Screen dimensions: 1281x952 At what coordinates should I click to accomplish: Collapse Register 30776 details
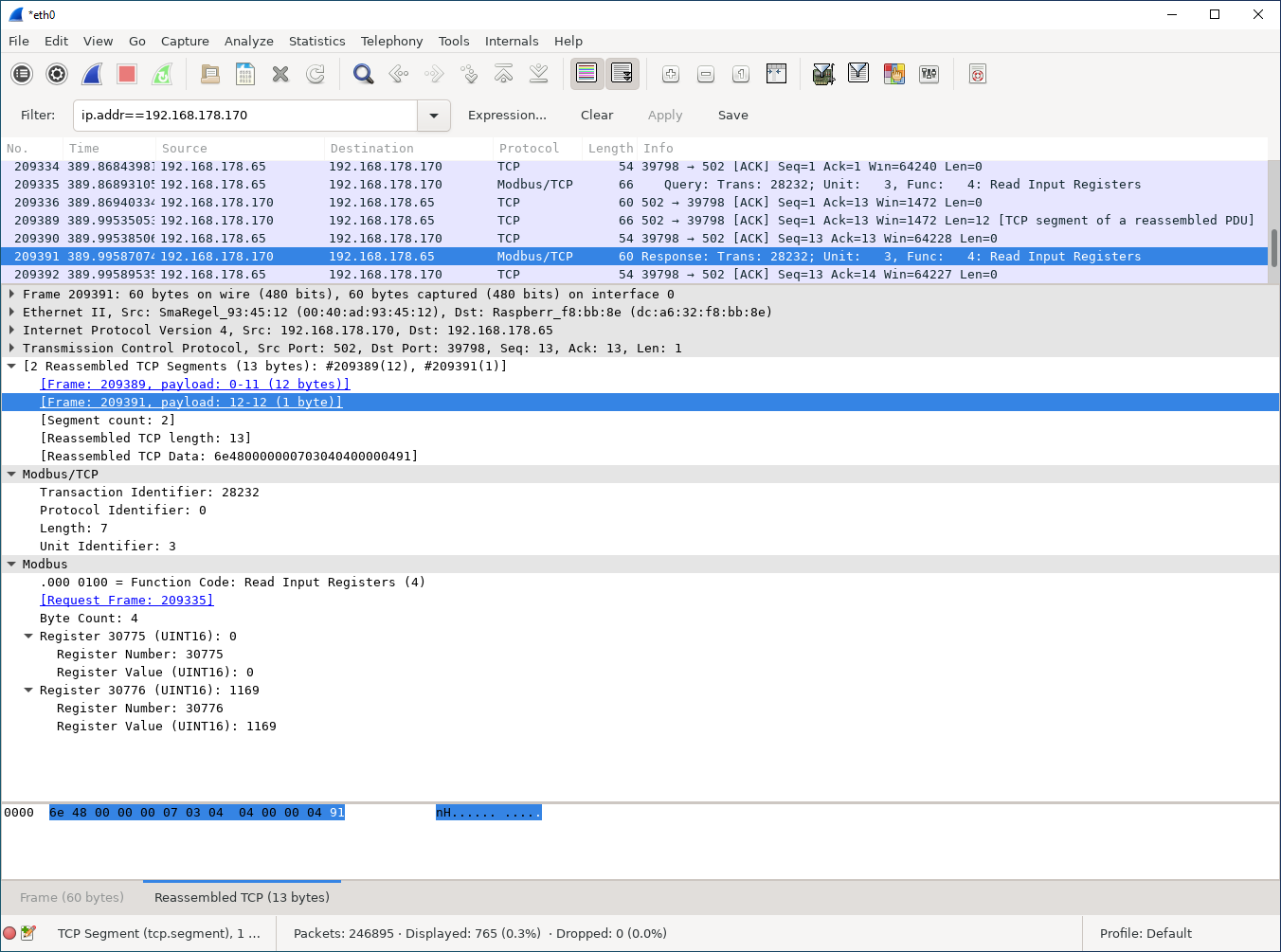[x=28, y=691]
